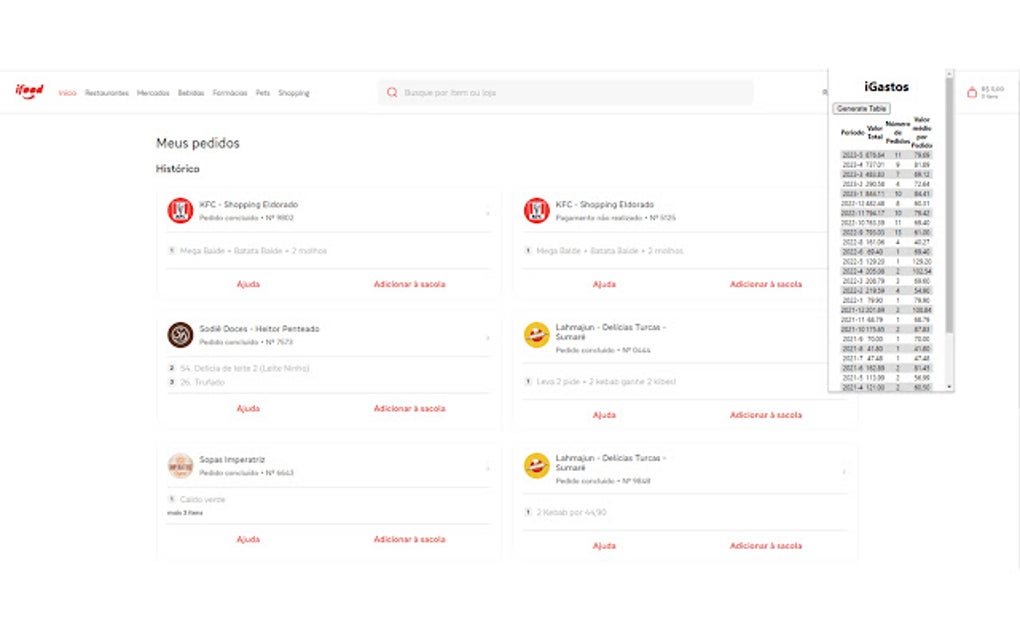This screenshot has height=638, width=1020.
Task: Click 'Adicionar à sacola' on the '2 Kebab por 44,90' order
Action: (x=766, y=546)
